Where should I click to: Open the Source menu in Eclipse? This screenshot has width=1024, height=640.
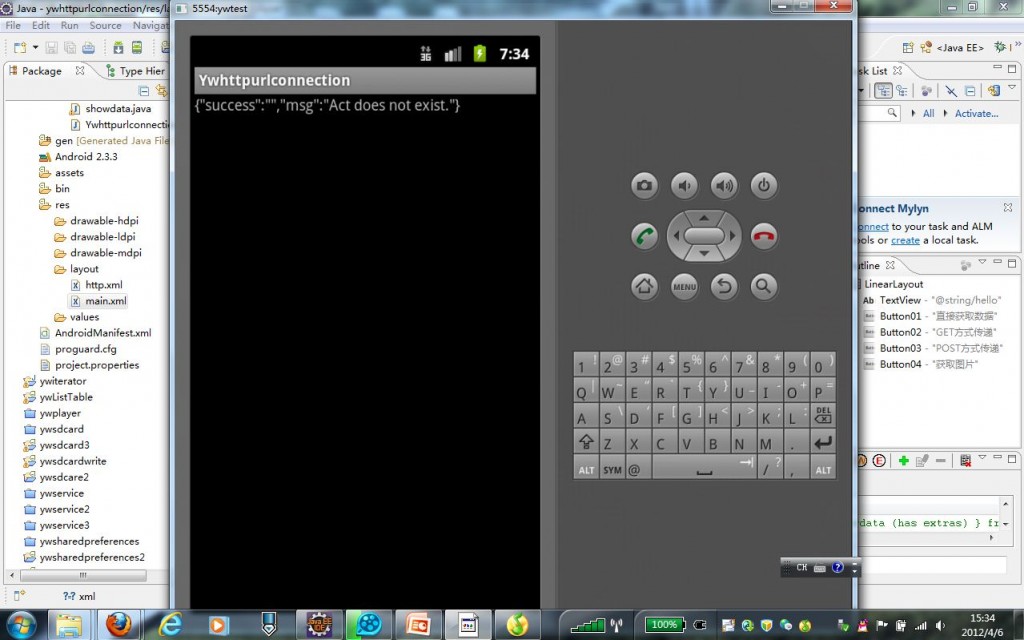(105, 25)
